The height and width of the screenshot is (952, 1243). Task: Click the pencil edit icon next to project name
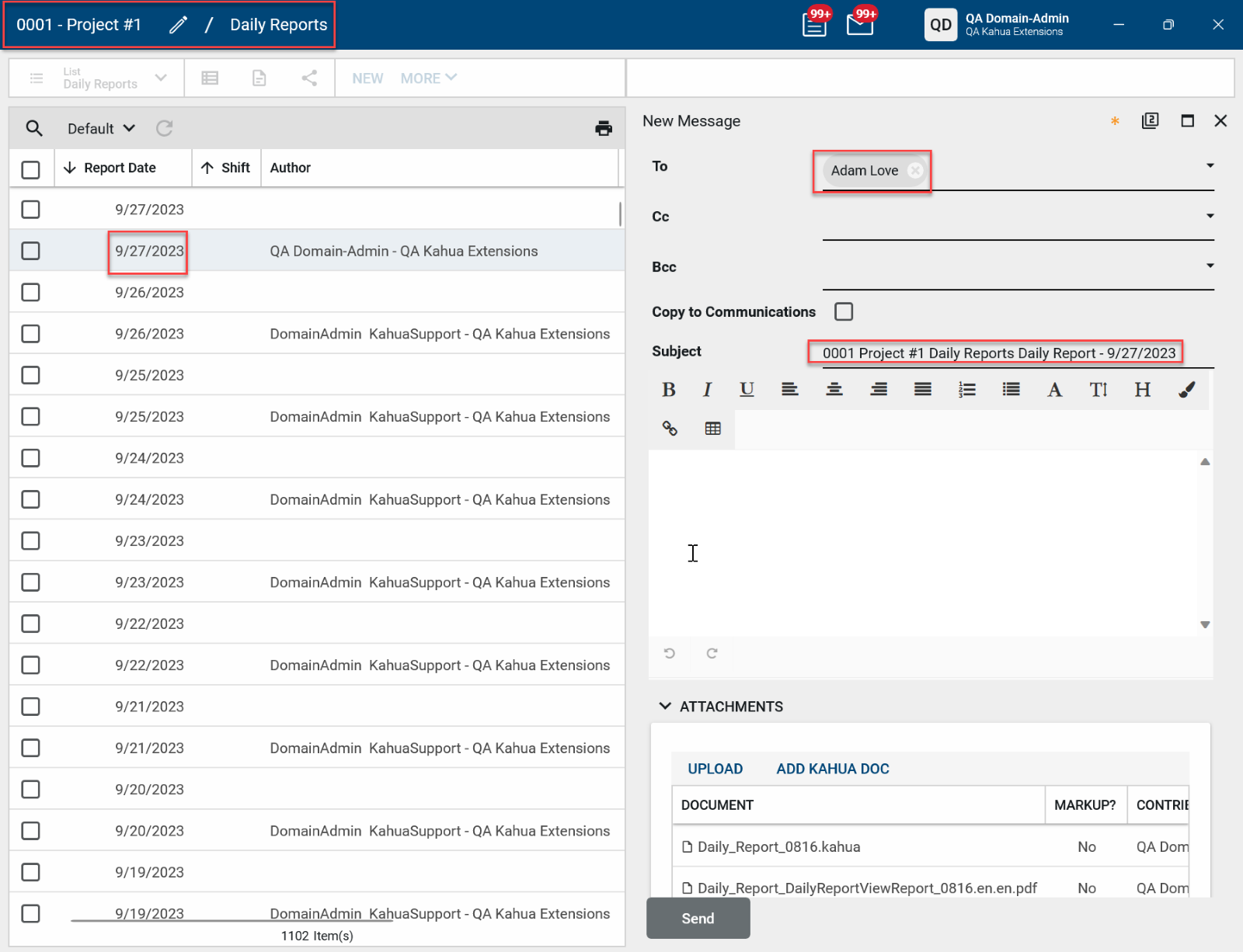(x=178, y=25)
